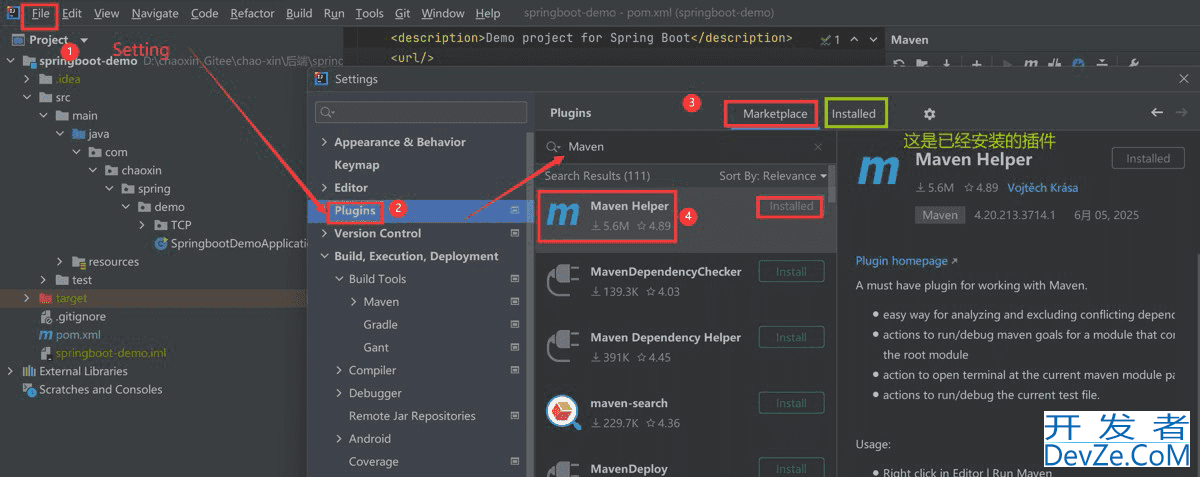Open the Refactor menu
1200x477 pixels.
coord(252,14)
